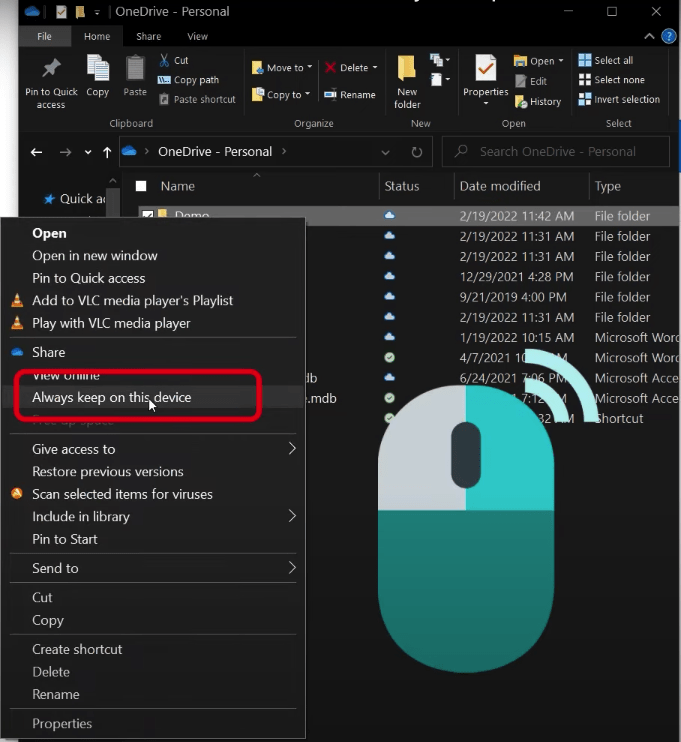Sort by the Name column header

click(x=177, y=186)
